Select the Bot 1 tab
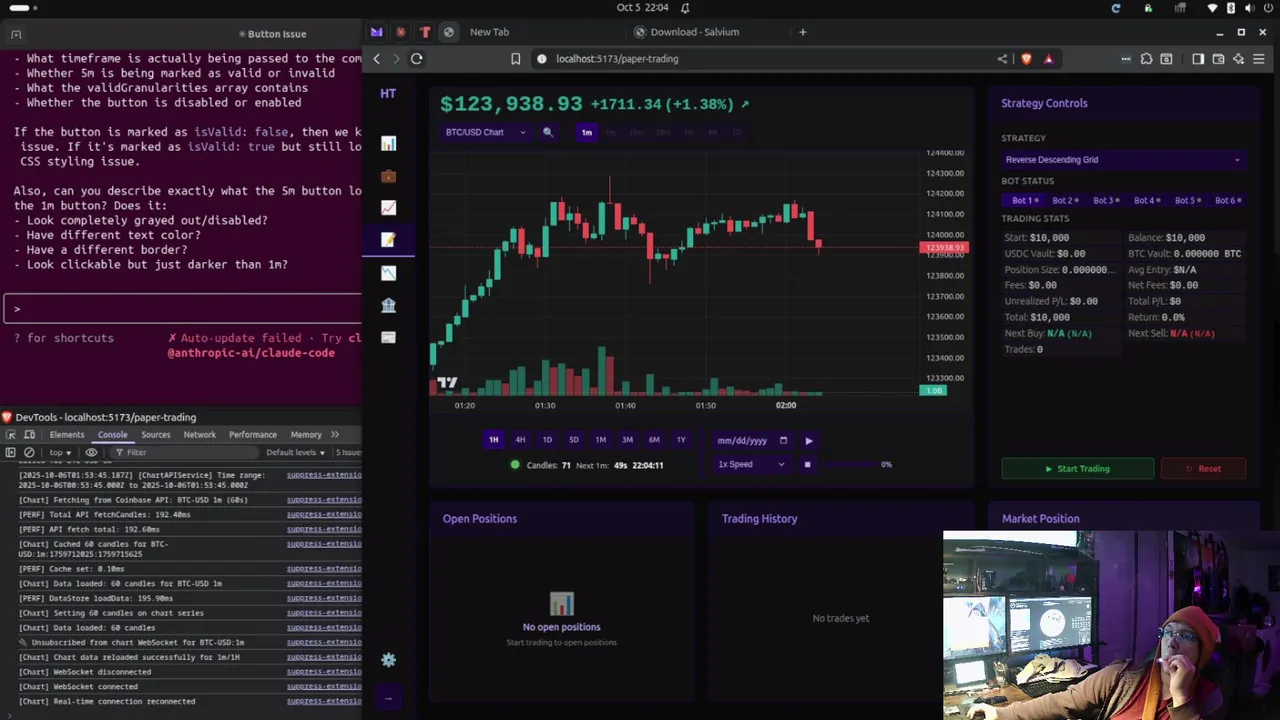This screenshot has height=720, width=1280. coord(1024,201)
